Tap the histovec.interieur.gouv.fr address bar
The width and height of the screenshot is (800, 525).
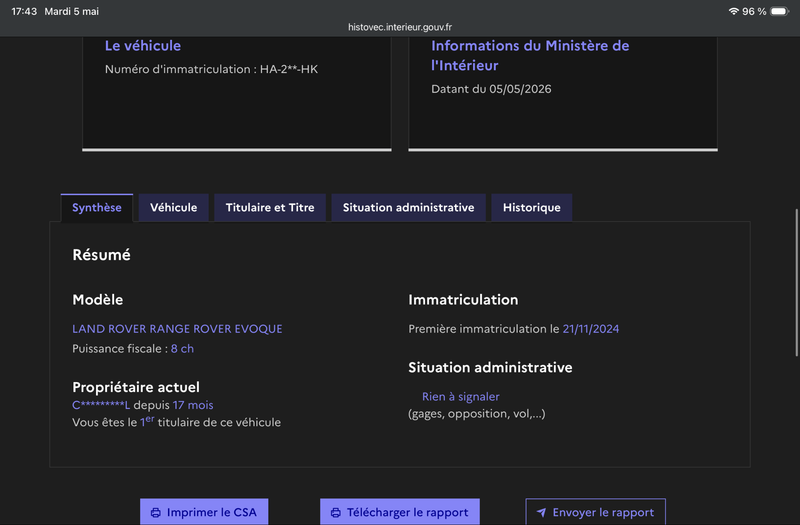[x=400, y=27]
